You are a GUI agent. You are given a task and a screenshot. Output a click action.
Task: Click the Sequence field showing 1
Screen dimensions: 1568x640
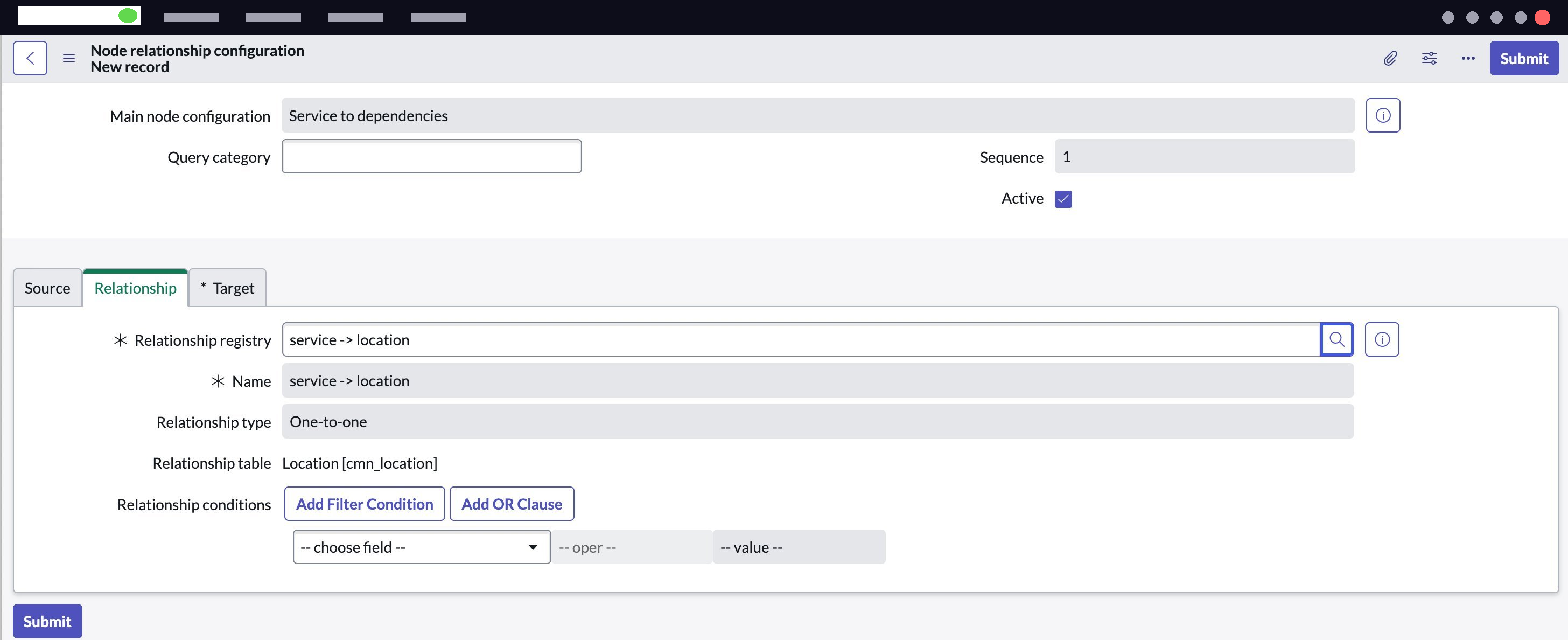coord(1205,157)
